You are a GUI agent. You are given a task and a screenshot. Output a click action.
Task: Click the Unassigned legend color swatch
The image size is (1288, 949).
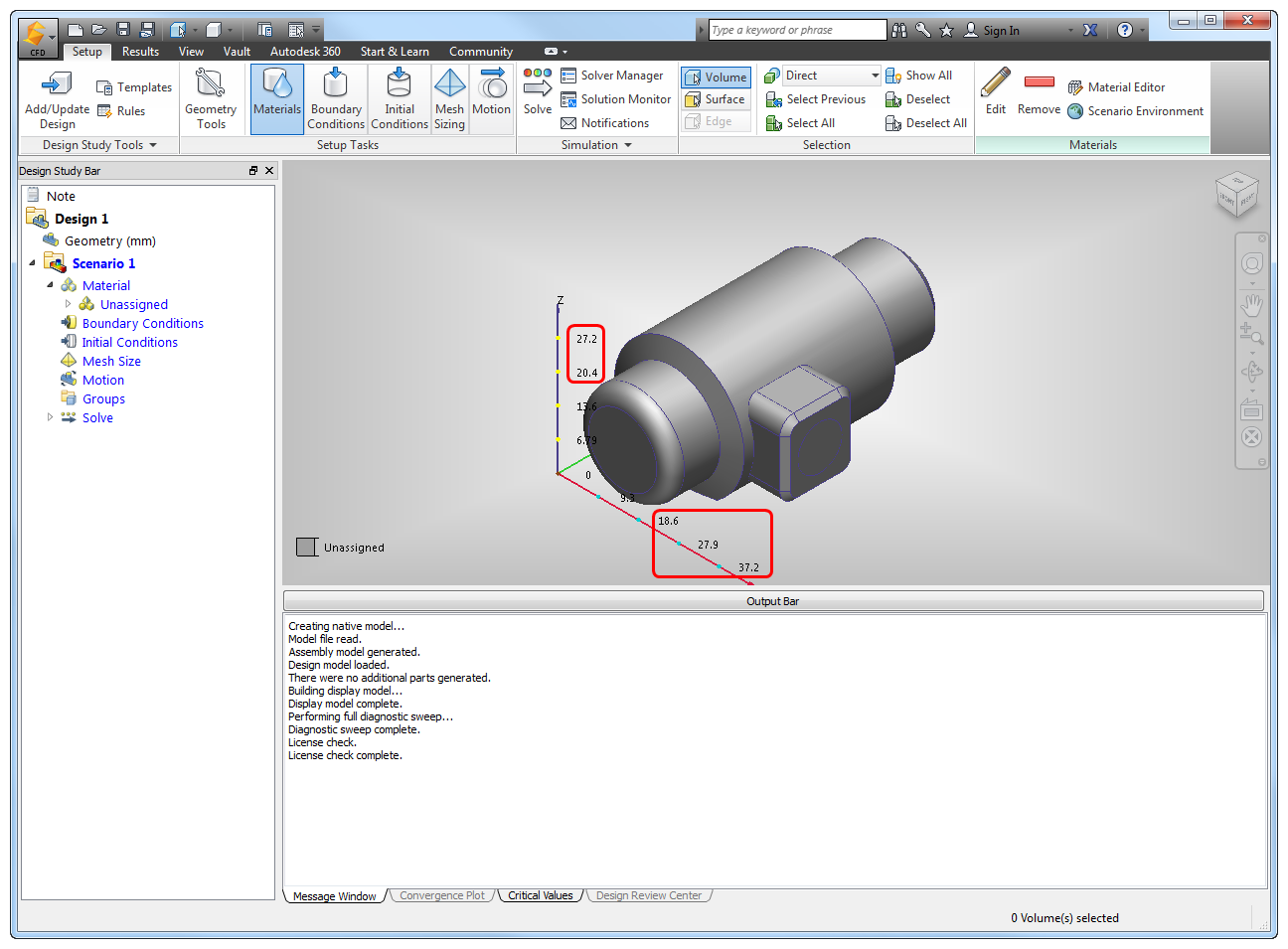307,547
